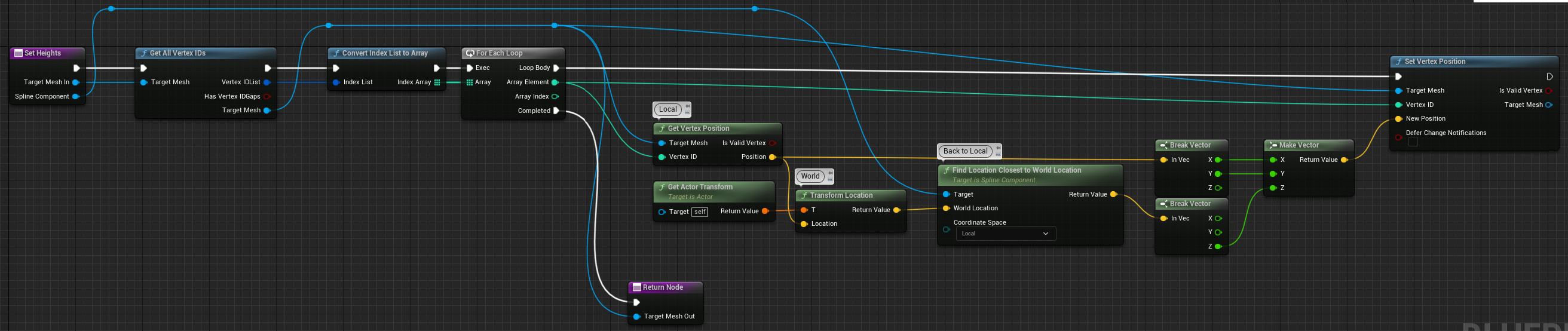The image size is (1568, 331).
Task: Toggle the pin on the Back to Local bubble
Action: tap(998, 148)
